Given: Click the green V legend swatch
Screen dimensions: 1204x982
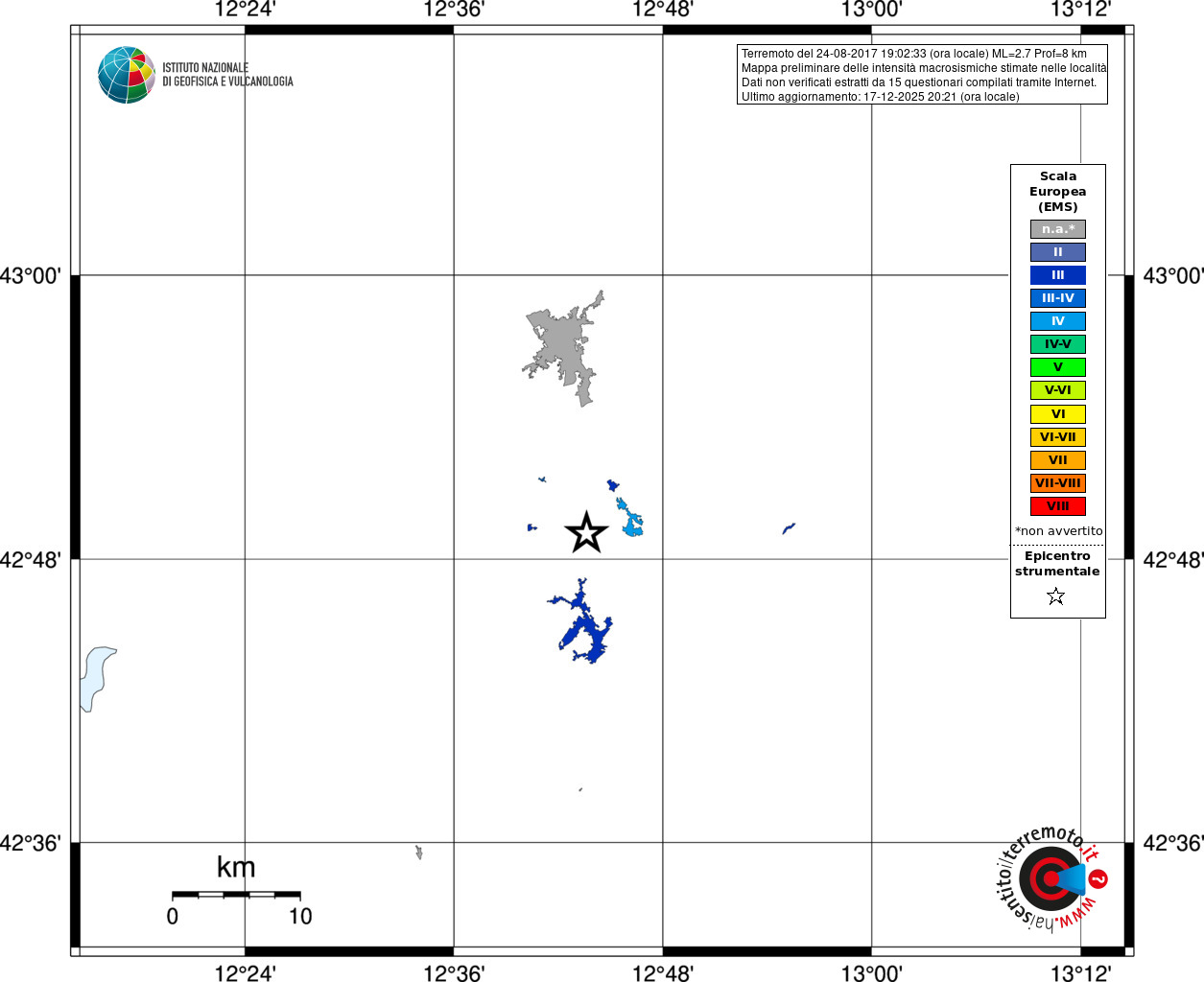Looking at the screenshot, I should tap(1058, 367).
